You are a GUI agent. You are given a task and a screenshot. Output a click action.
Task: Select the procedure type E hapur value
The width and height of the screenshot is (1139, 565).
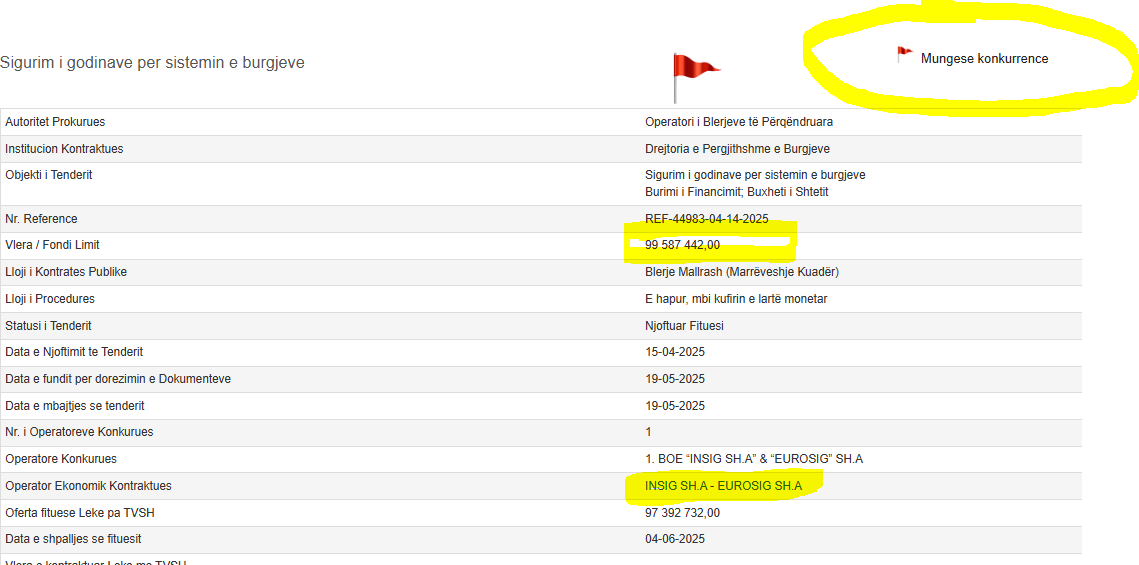(x=735, y=299)
